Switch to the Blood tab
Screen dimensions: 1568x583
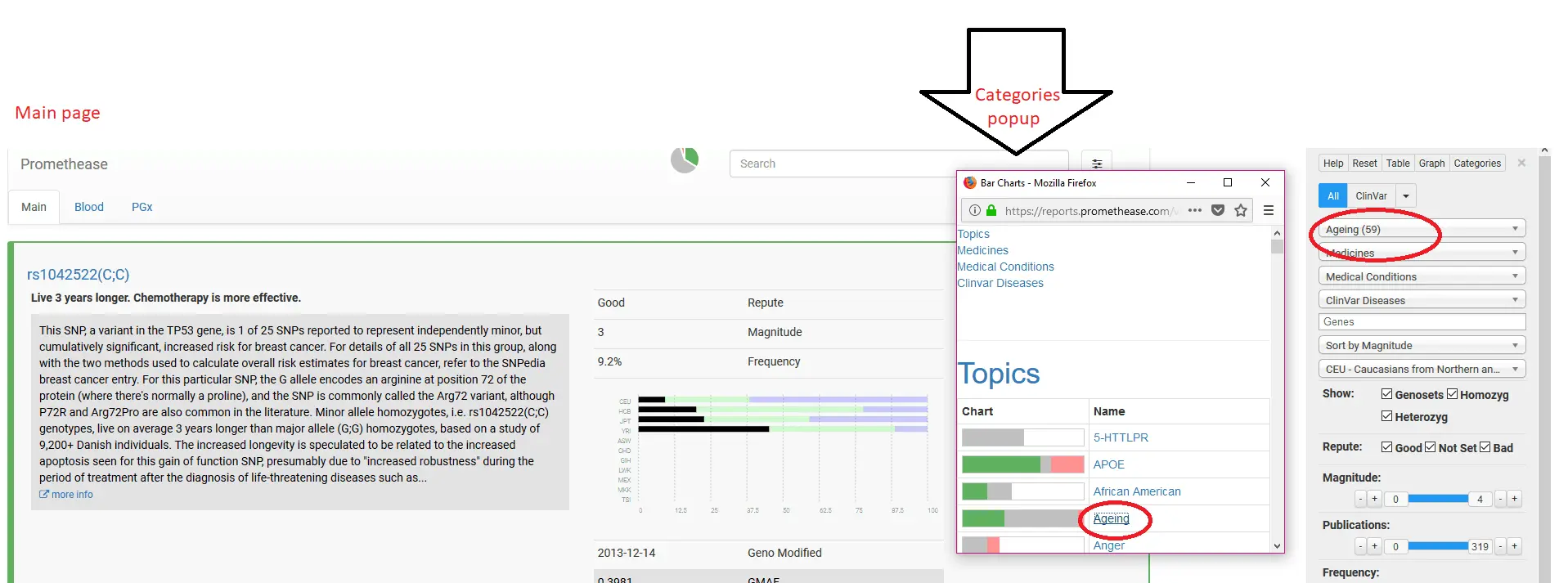pos(89,207)
